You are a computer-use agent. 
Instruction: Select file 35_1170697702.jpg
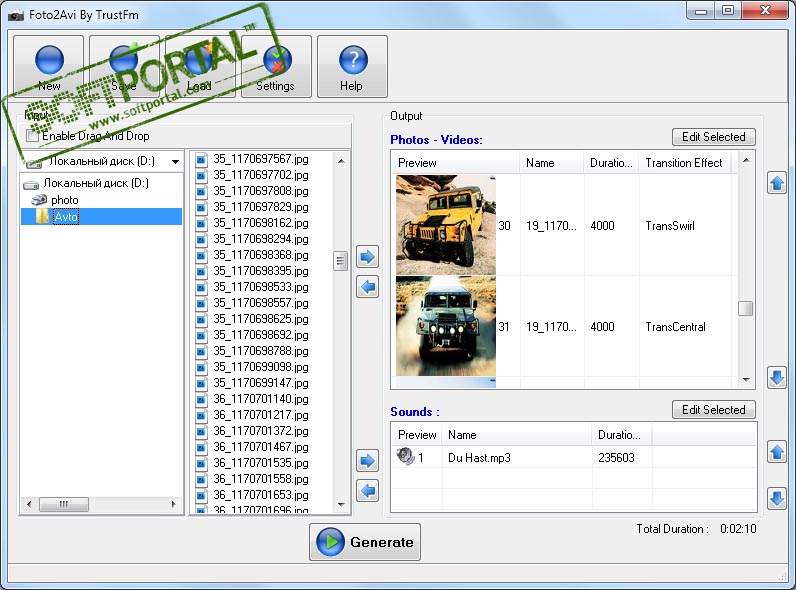click(x=260, y=175)
